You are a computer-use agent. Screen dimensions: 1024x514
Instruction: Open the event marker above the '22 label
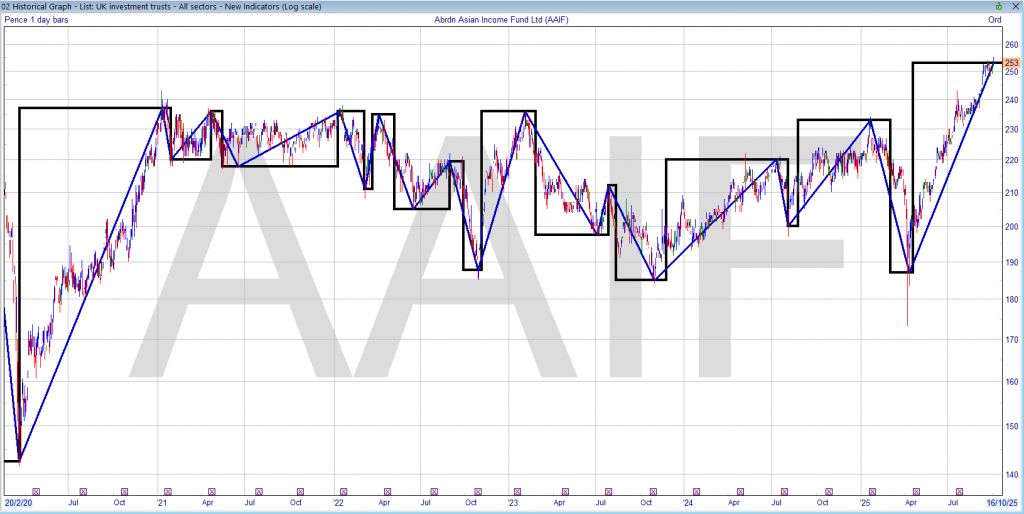(344, 491)
